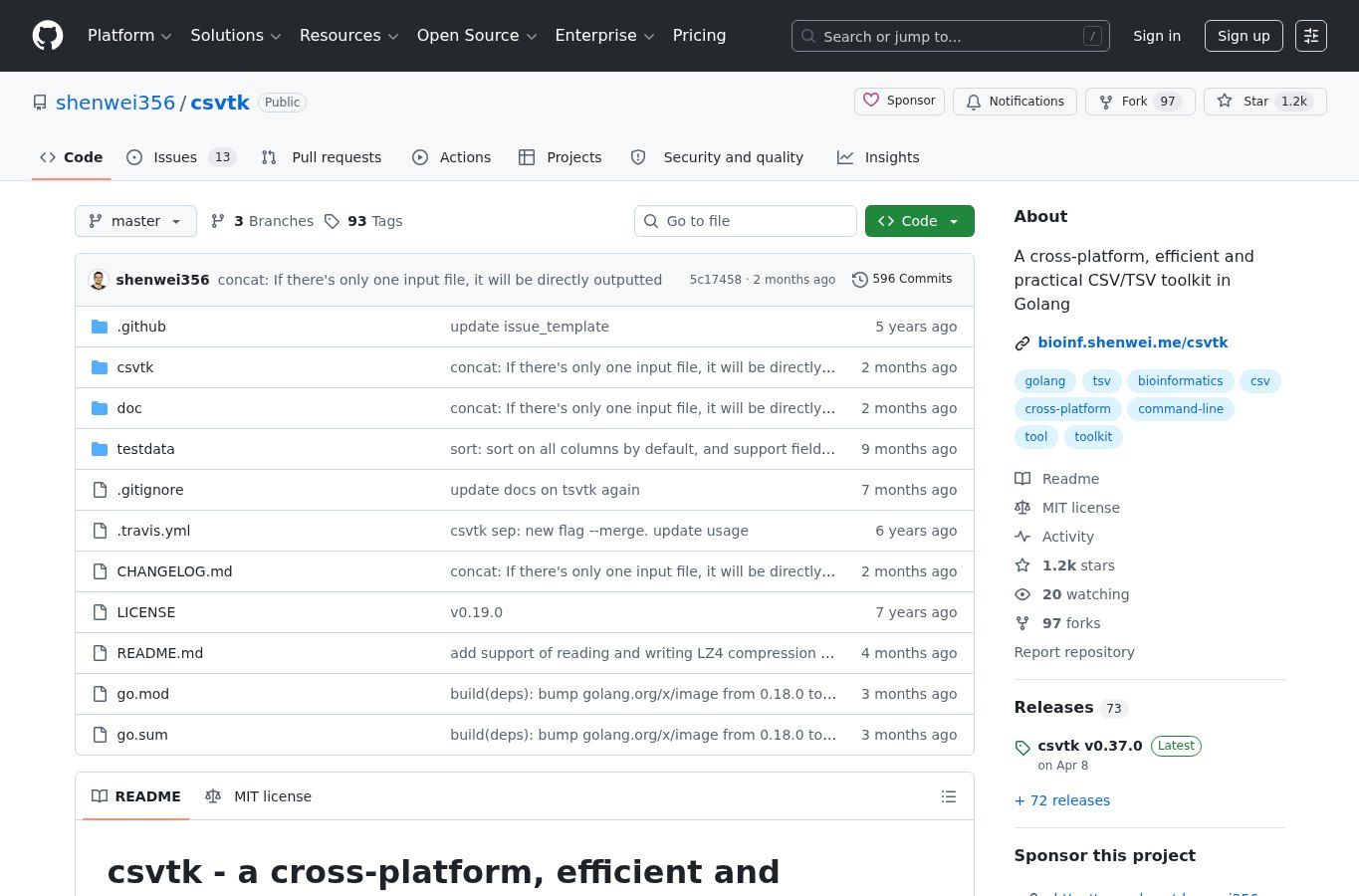Open the Security and quality tab
The width and height of the screenshot is (1359, 896).
718,157
